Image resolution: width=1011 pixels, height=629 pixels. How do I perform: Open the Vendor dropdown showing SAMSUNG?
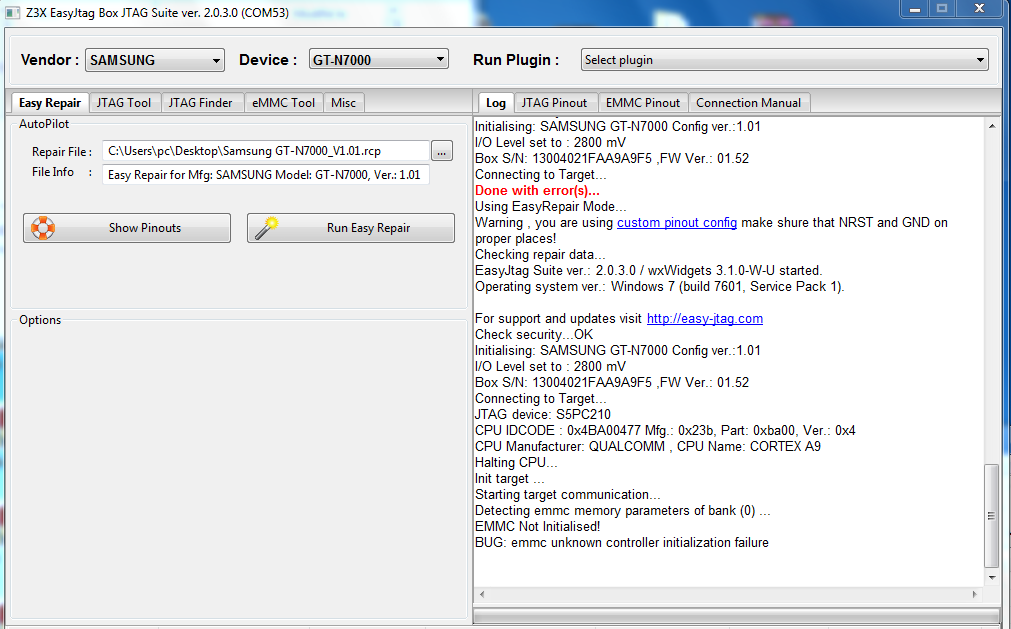coord(155,60)
